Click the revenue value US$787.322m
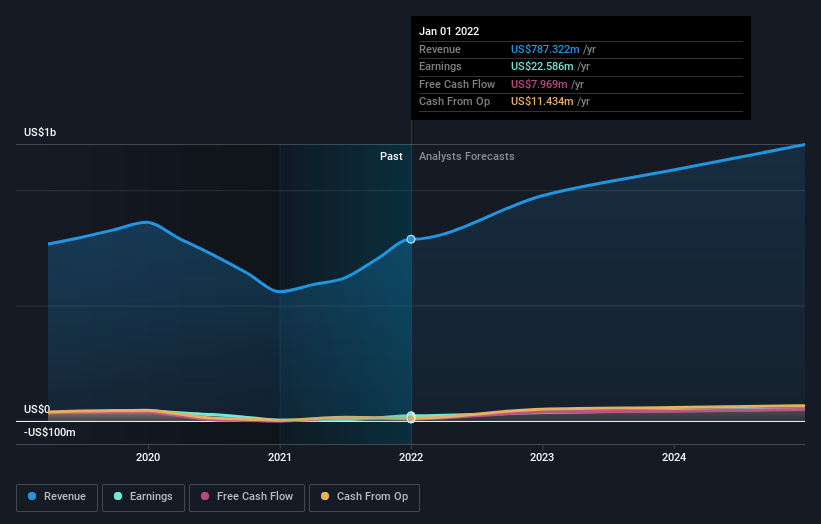Viewport: 821px width, 524px height. click(x=545, y=49)
